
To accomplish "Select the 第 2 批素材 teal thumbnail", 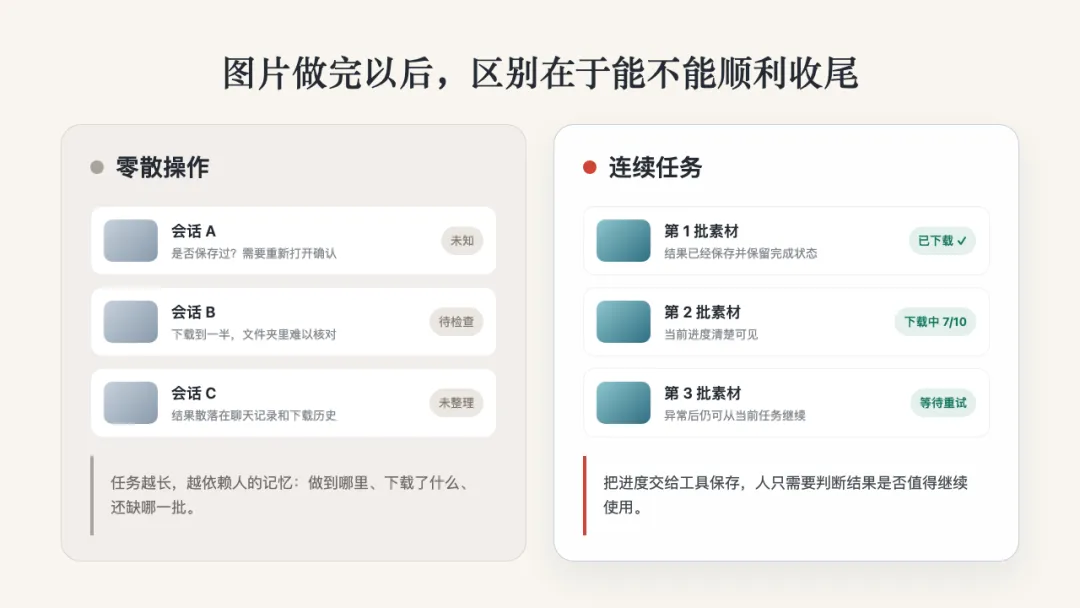I will coord(623,322).
